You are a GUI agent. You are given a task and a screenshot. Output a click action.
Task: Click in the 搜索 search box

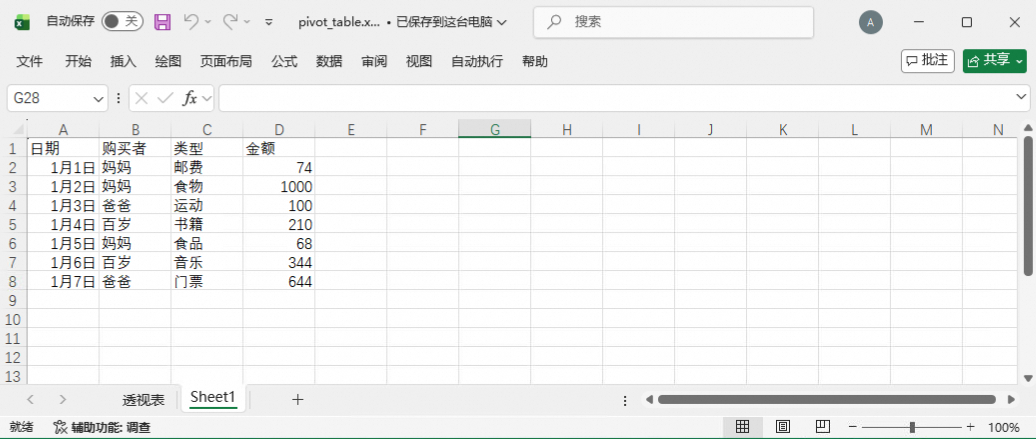[x=673, y=22]
